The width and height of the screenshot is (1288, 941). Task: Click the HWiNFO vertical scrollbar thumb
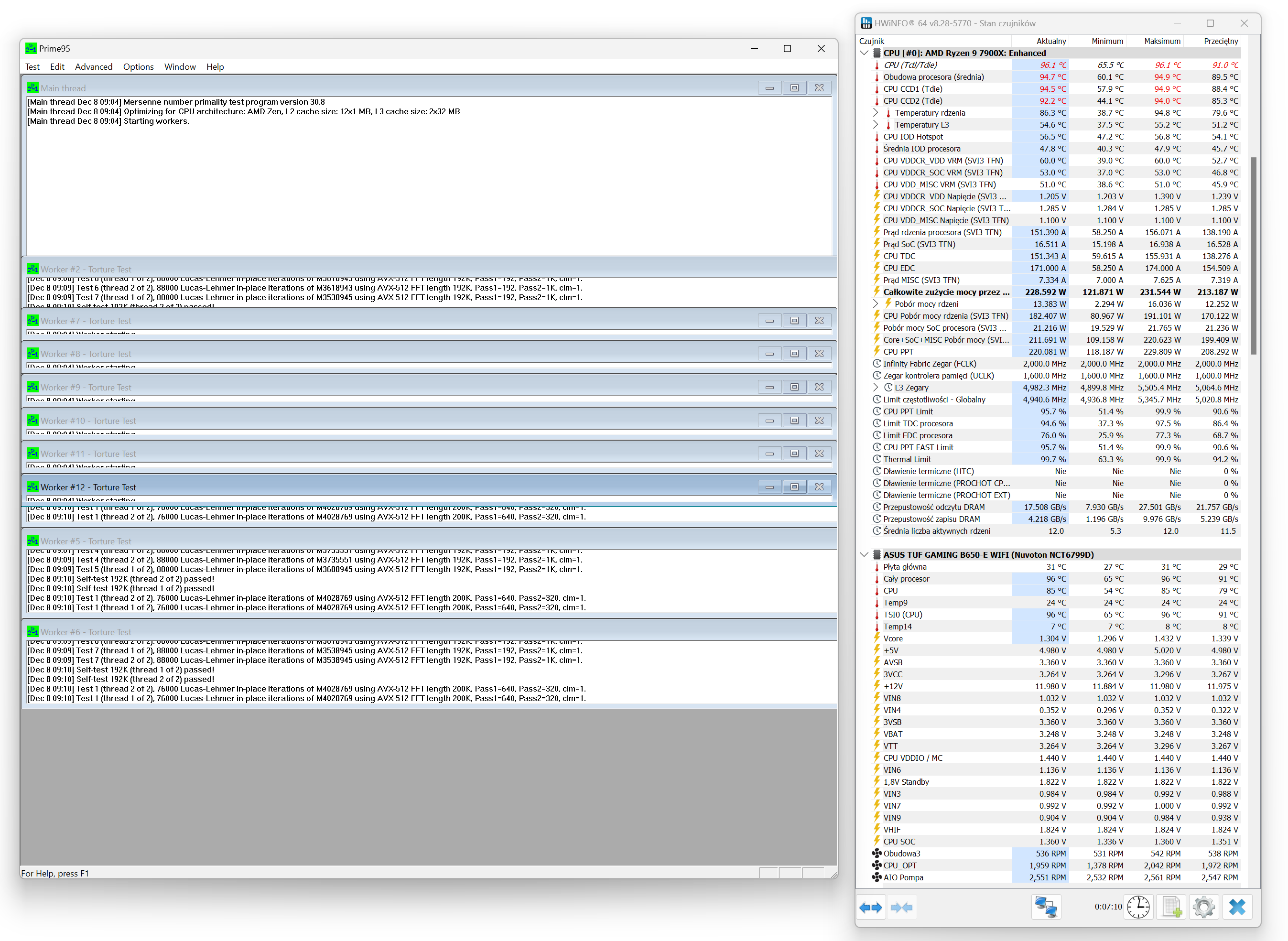pos(1253,256)
